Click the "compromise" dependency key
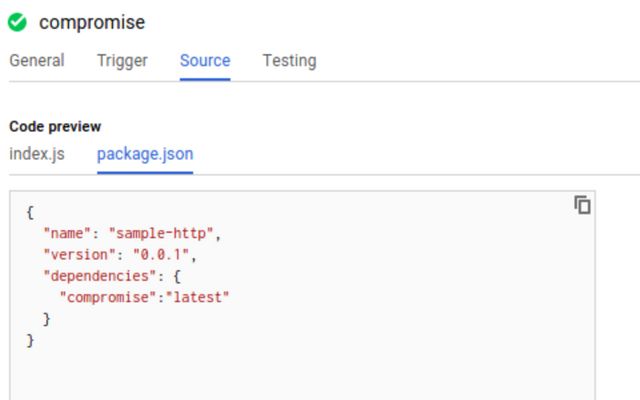The height and width of the screenshot is (400, 640). point(108,297)
